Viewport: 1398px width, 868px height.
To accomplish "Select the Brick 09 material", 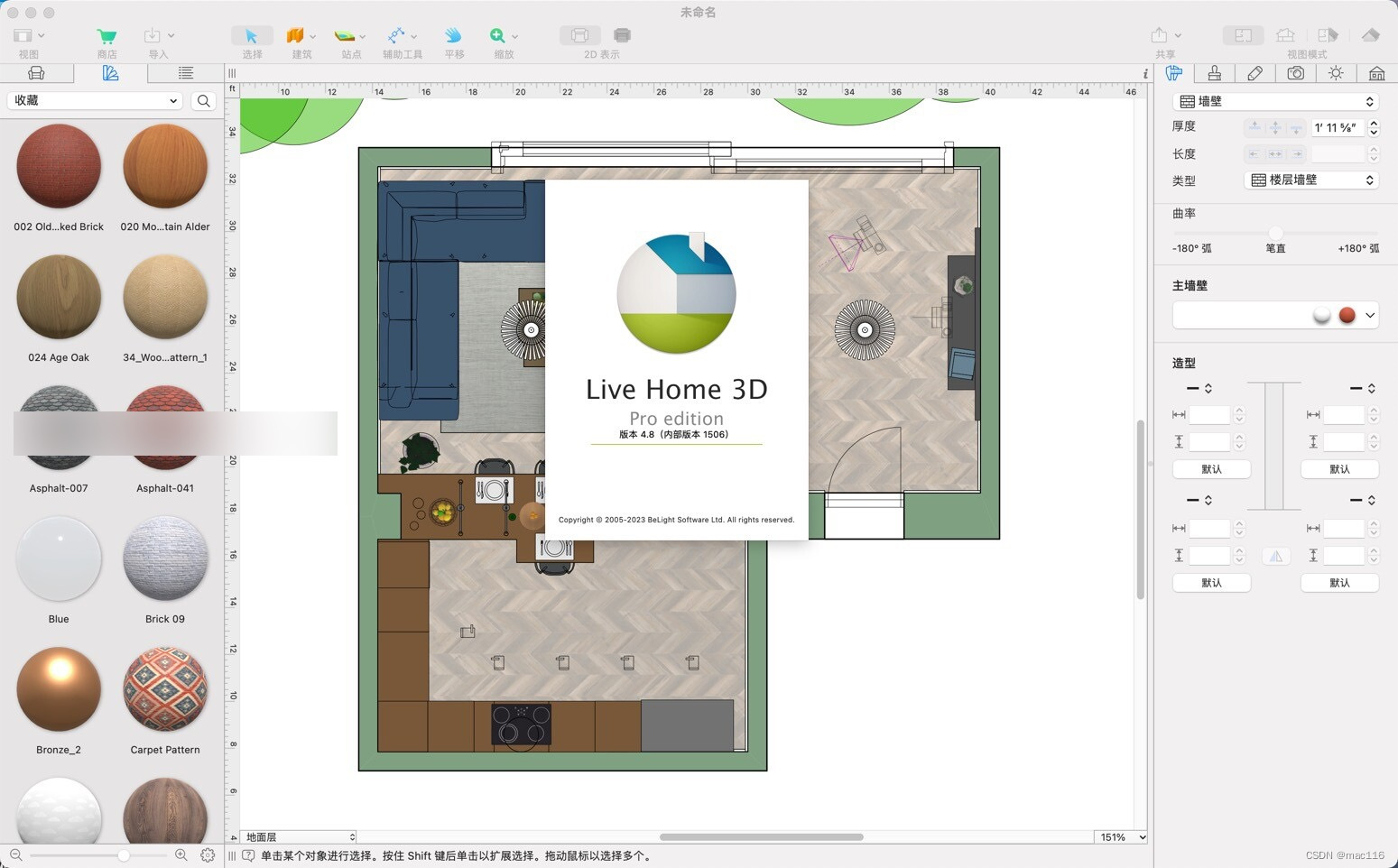I will click(165, 559).
